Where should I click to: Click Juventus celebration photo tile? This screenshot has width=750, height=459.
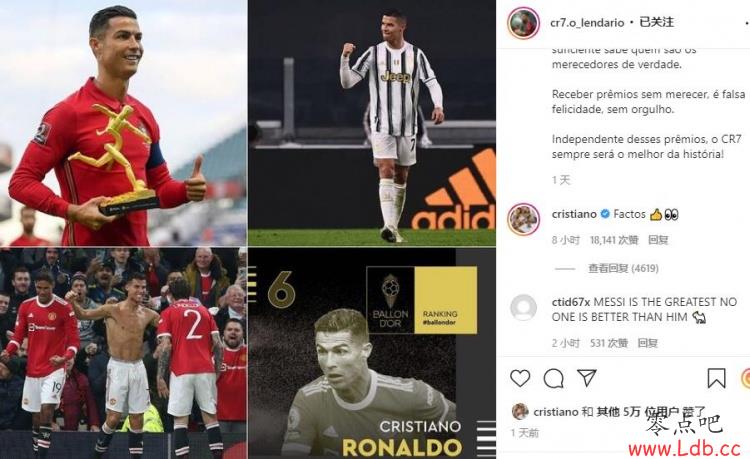click(x=372, y=123)
